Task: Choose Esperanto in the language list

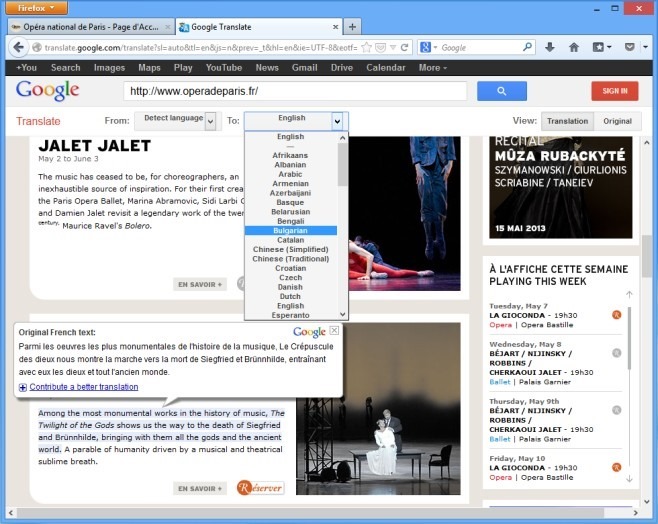Action: pos(290,315)
